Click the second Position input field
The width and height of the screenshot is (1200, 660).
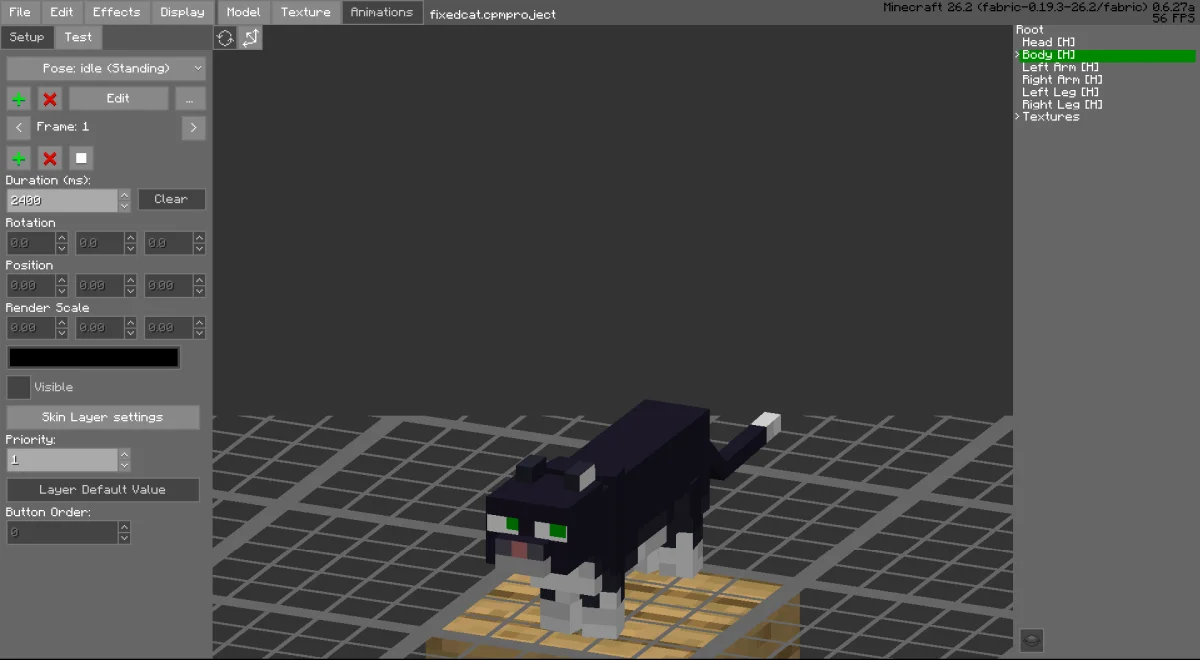click(x=100, y=286)
